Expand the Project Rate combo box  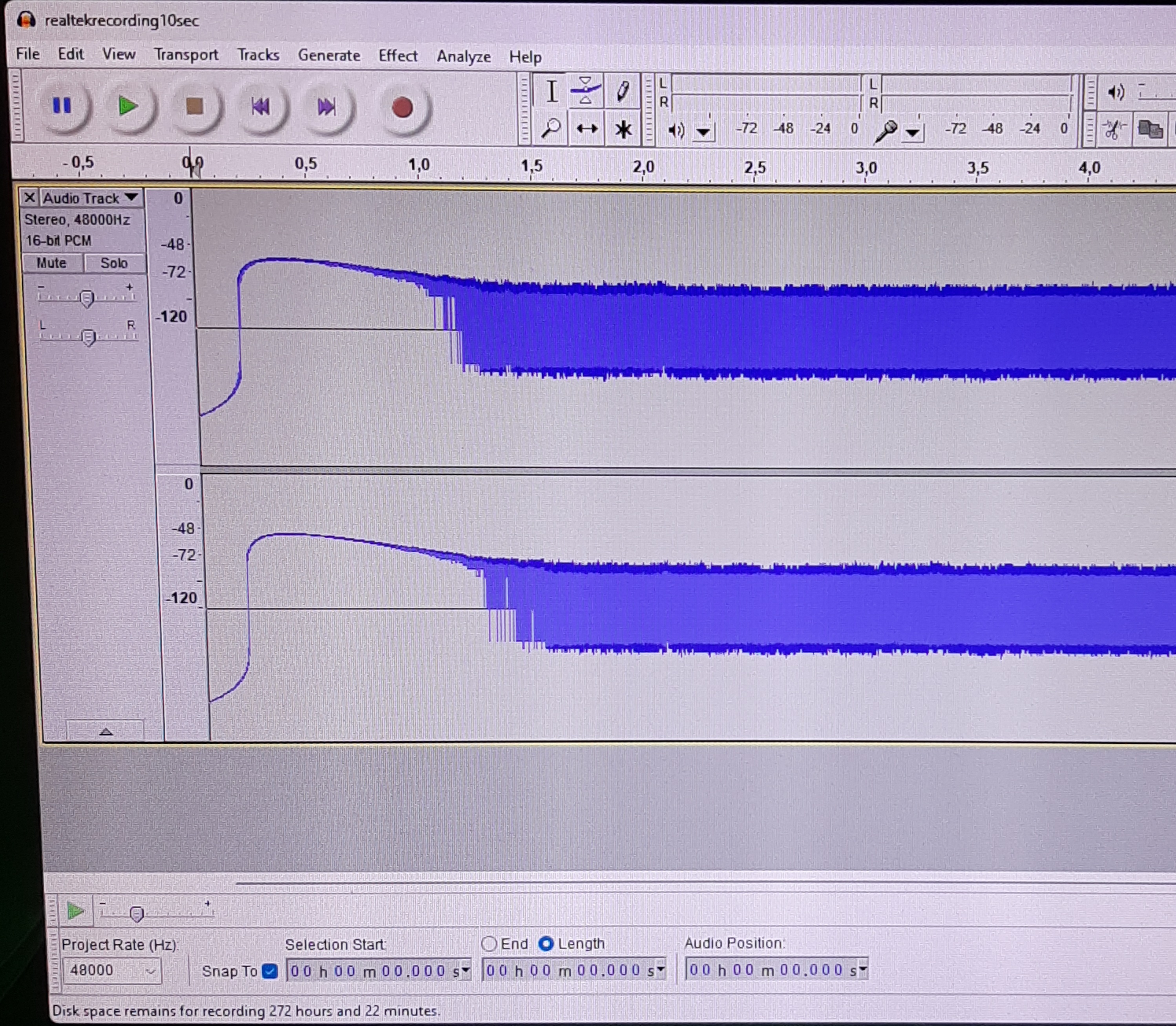pos(150,971)
